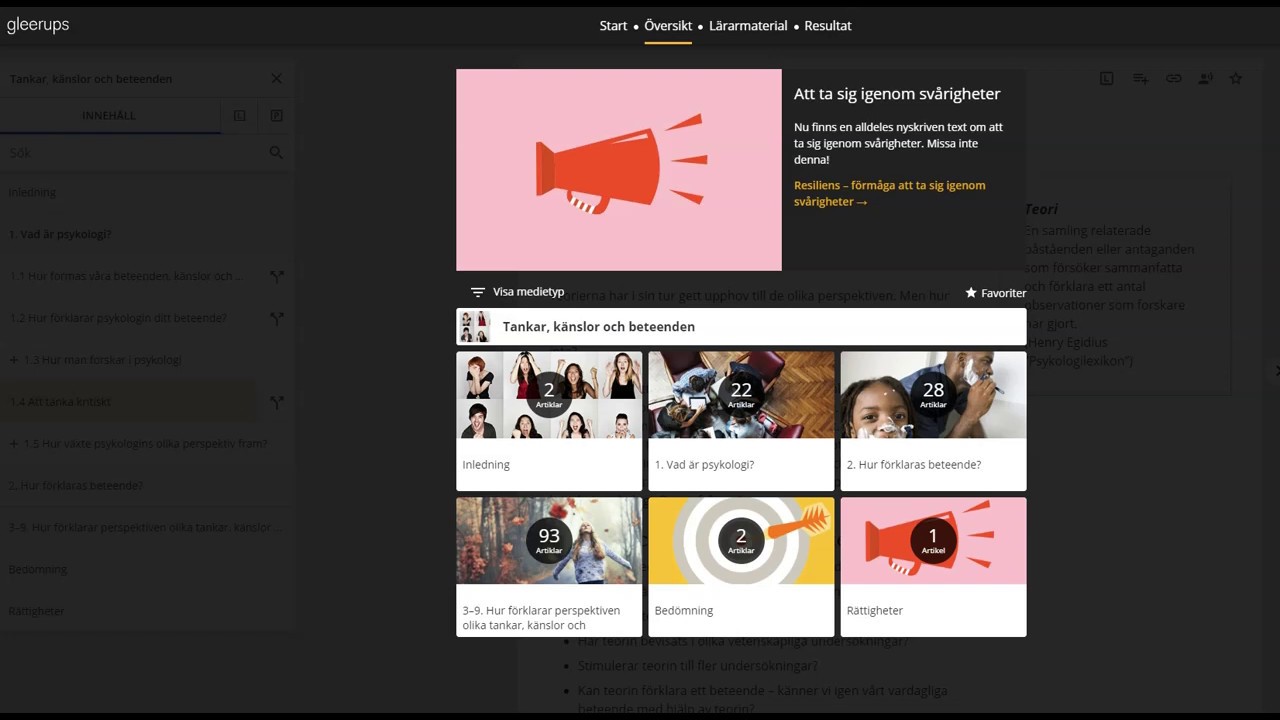The height and width of the screenshot is (720, 1280).
Task: Open section 1.2 Hur förklarar psykologin ditt beteende?
Action: pos(118,318)
